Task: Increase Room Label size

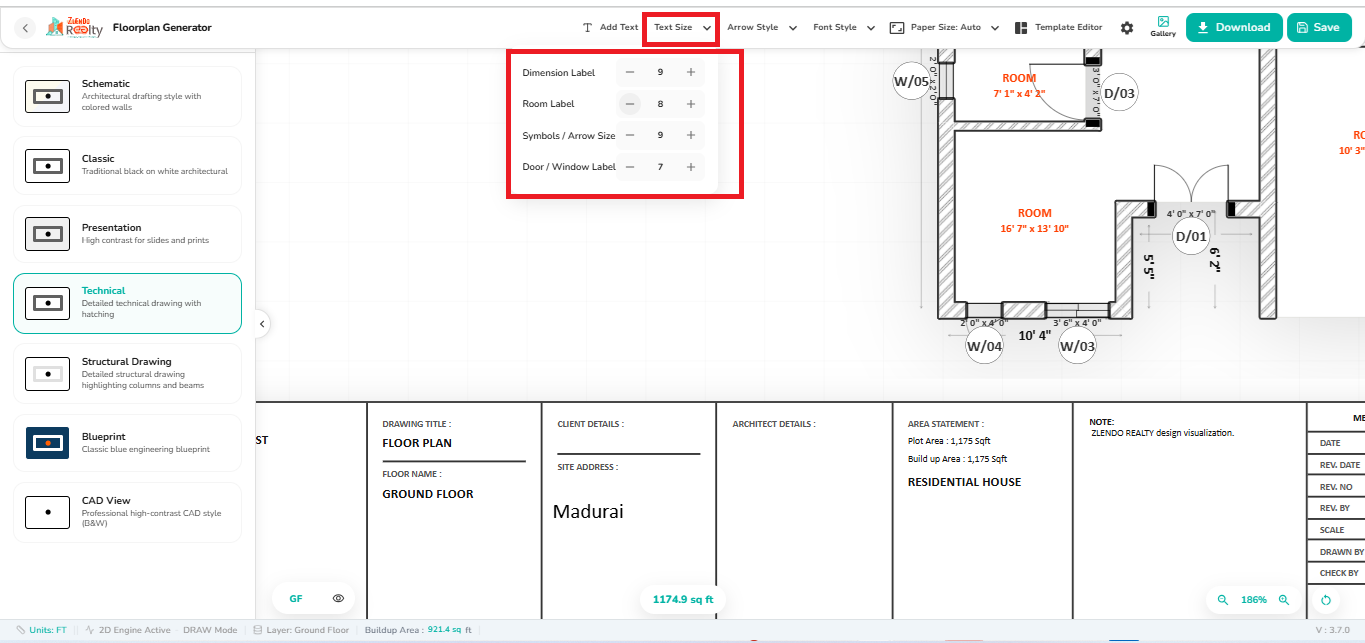Action: (691, 104)
